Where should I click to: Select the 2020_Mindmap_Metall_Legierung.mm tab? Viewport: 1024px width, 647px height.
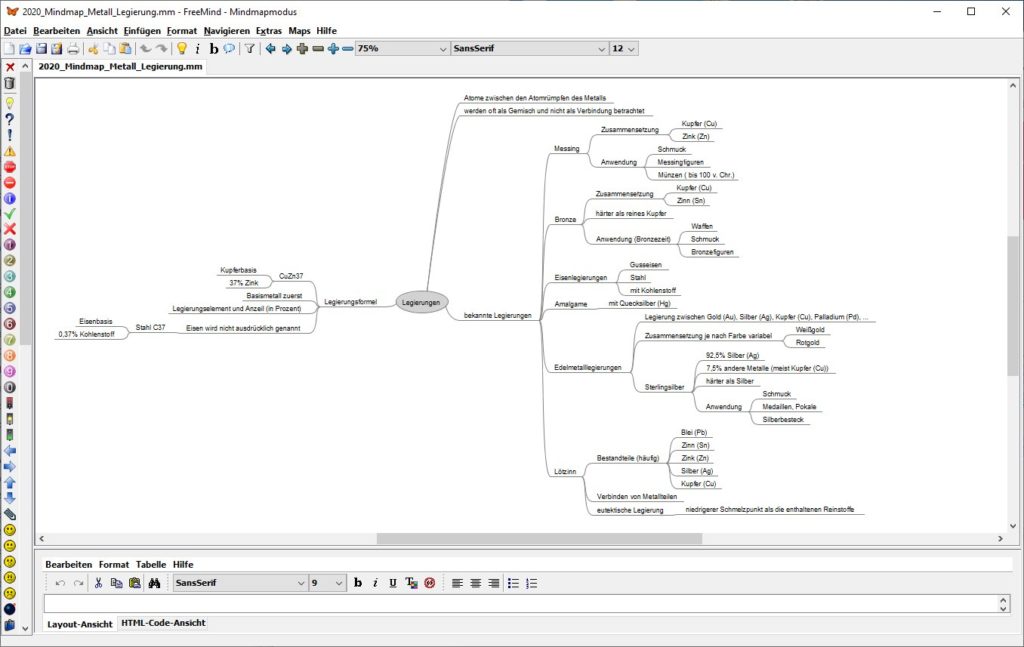(120, 67)
